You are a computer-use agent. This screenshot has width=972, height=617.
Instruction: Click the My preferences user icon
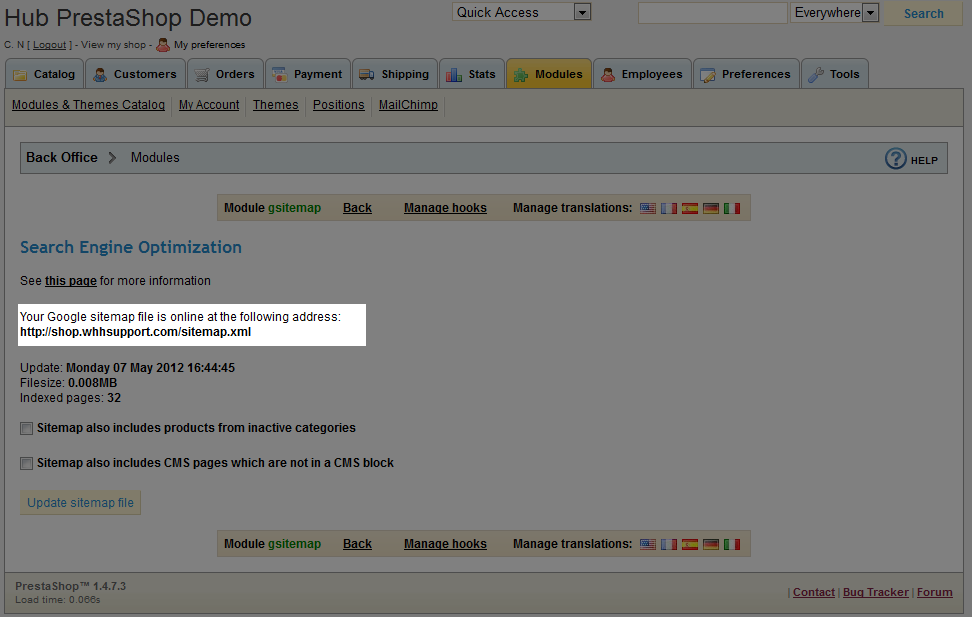tap(163, 44)
